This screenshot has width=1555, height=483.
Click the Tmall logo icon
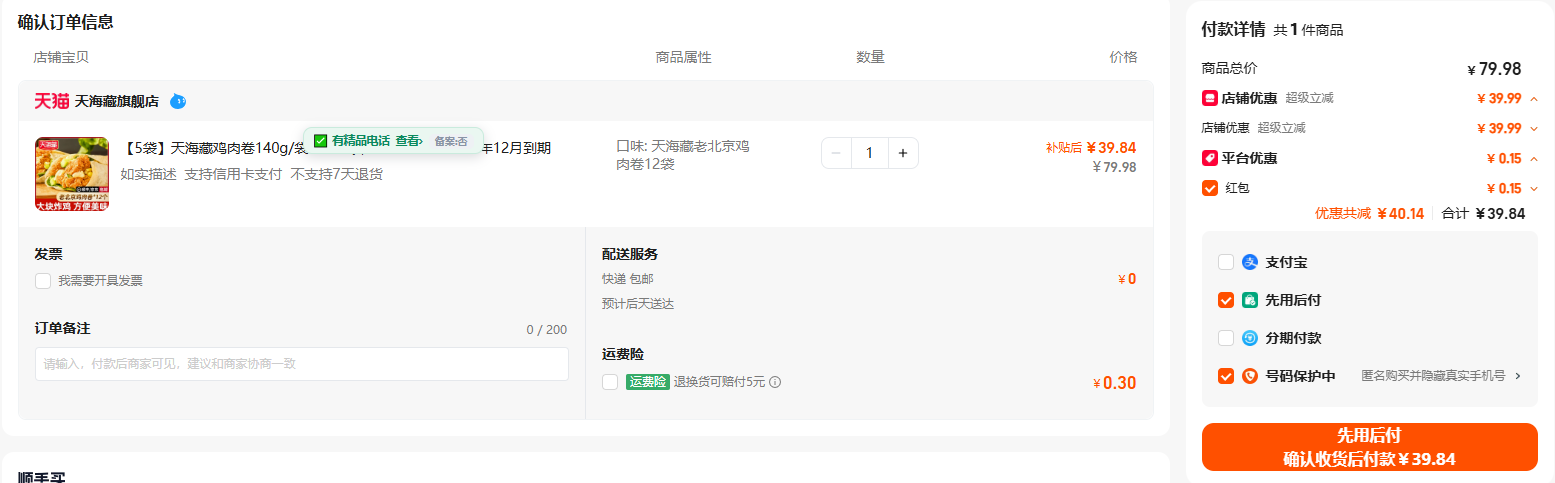tap(52, 101)
